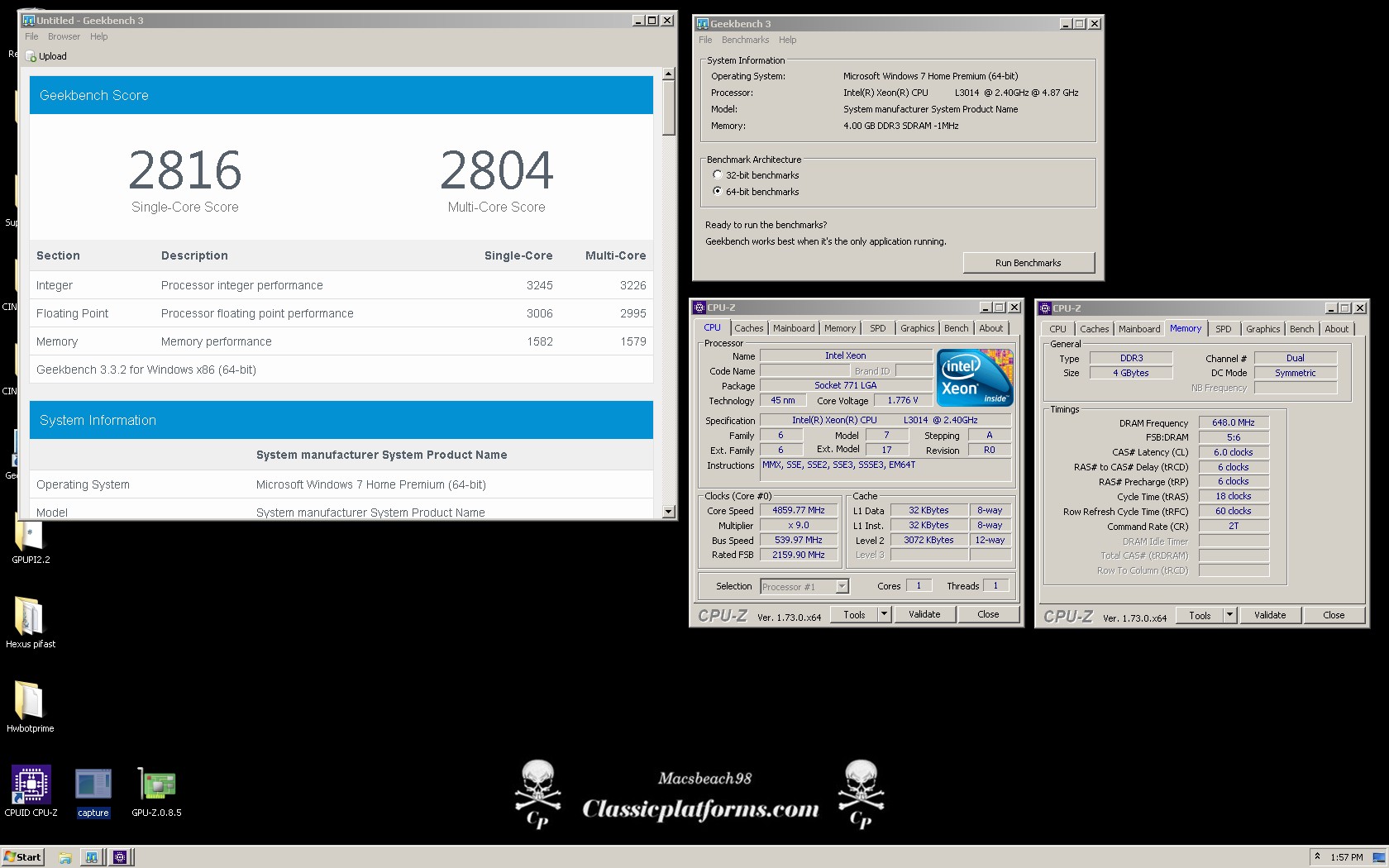1389x868 pixels.
Task: Click Close in CPU-Z CPU window
Action: pyautogui.click(x=988, y=614)
